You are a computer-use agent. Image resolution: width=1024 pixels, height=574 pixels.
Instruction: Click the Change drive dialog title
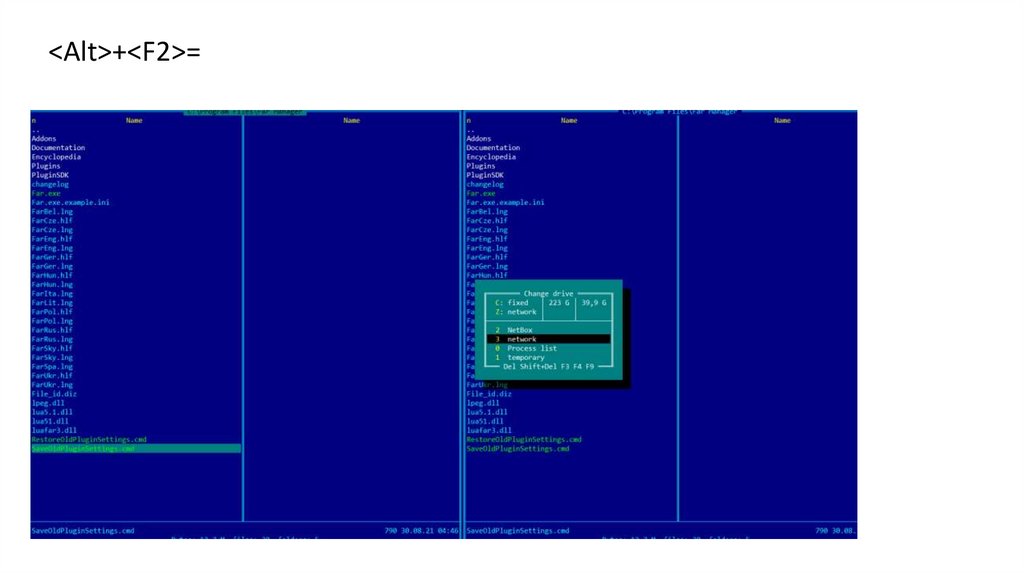pos(549,294)
